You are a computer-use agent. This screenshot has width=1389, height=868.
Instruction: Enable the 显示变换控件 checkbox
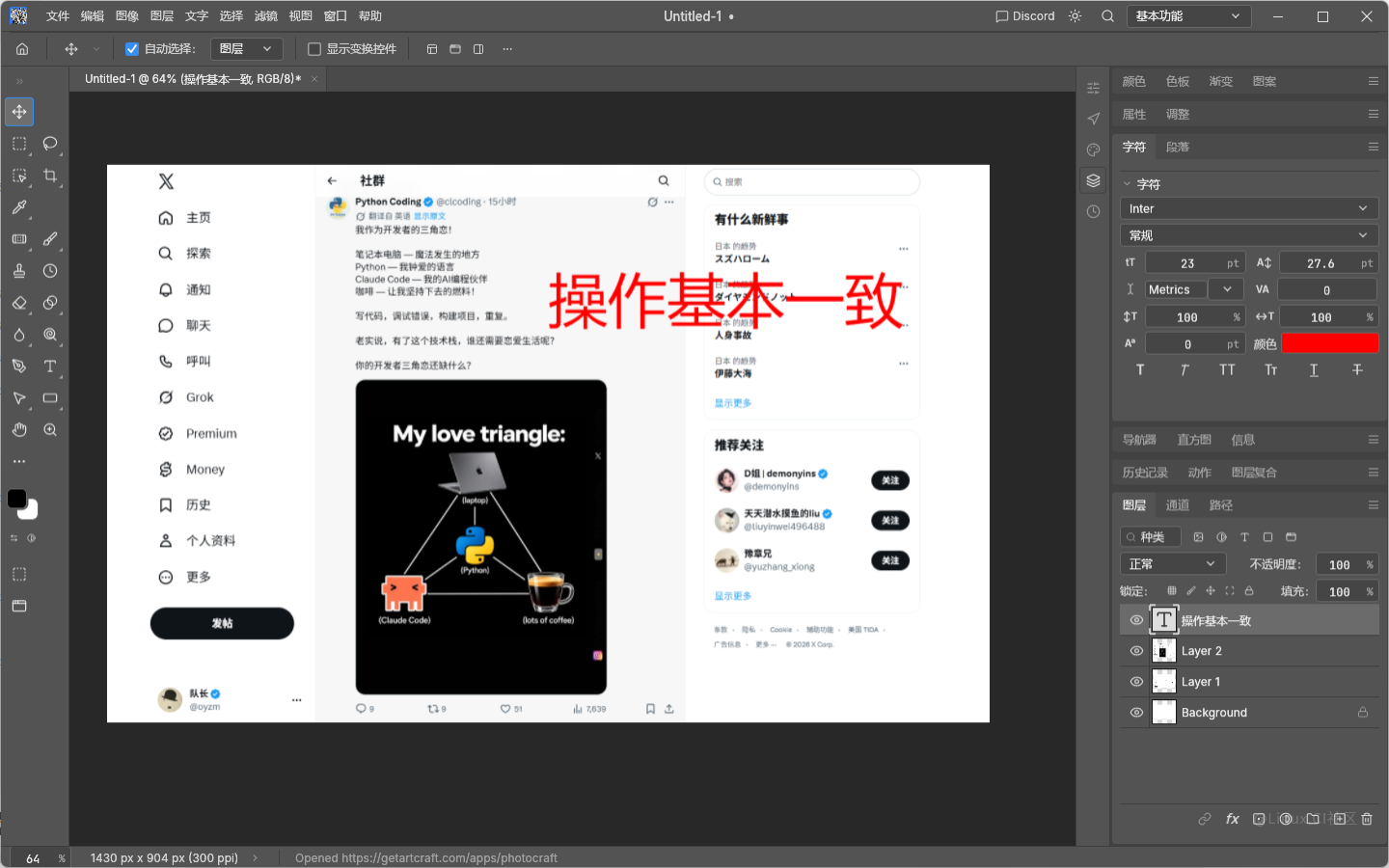click(x=313, y=49)
